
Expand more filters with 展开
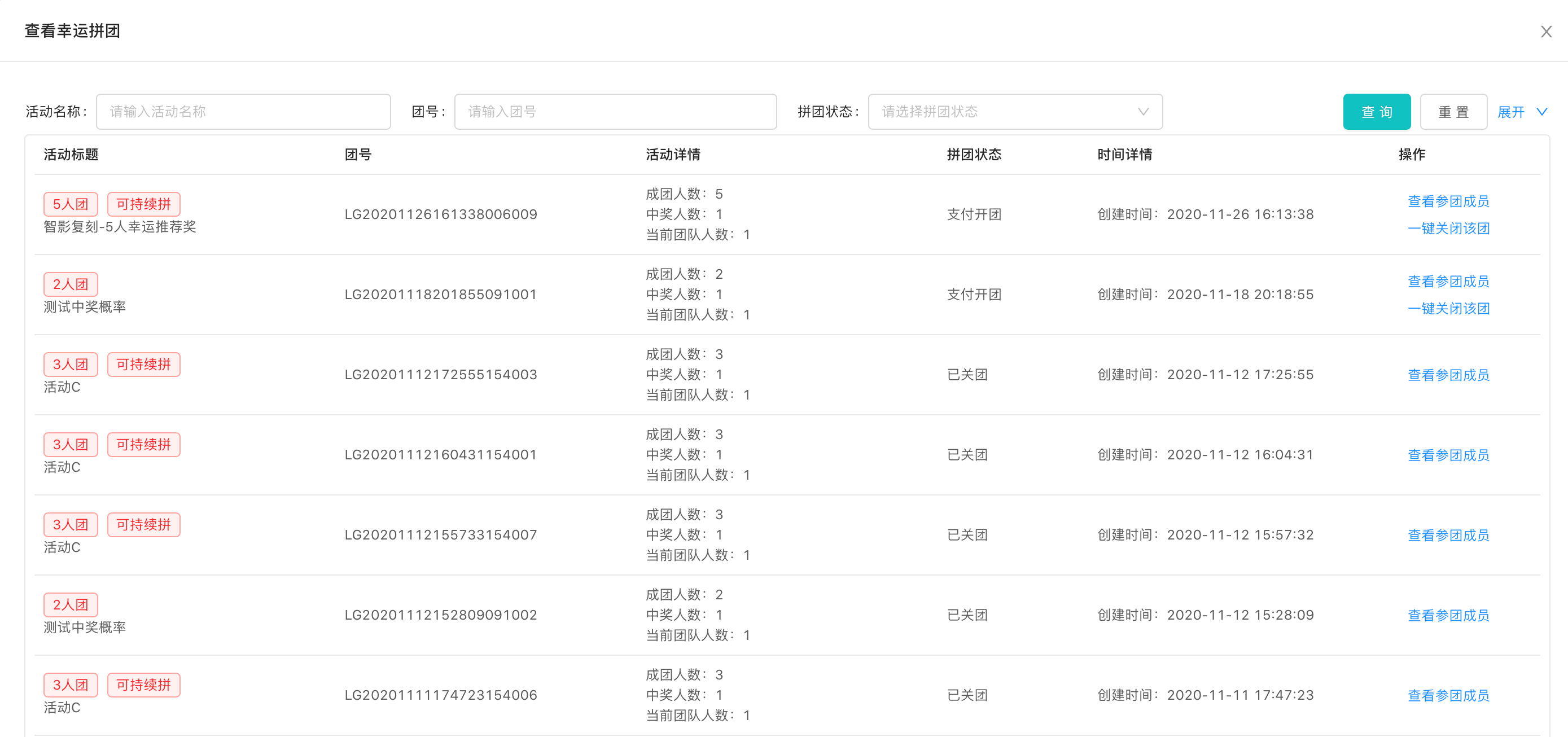[1510, 112]
